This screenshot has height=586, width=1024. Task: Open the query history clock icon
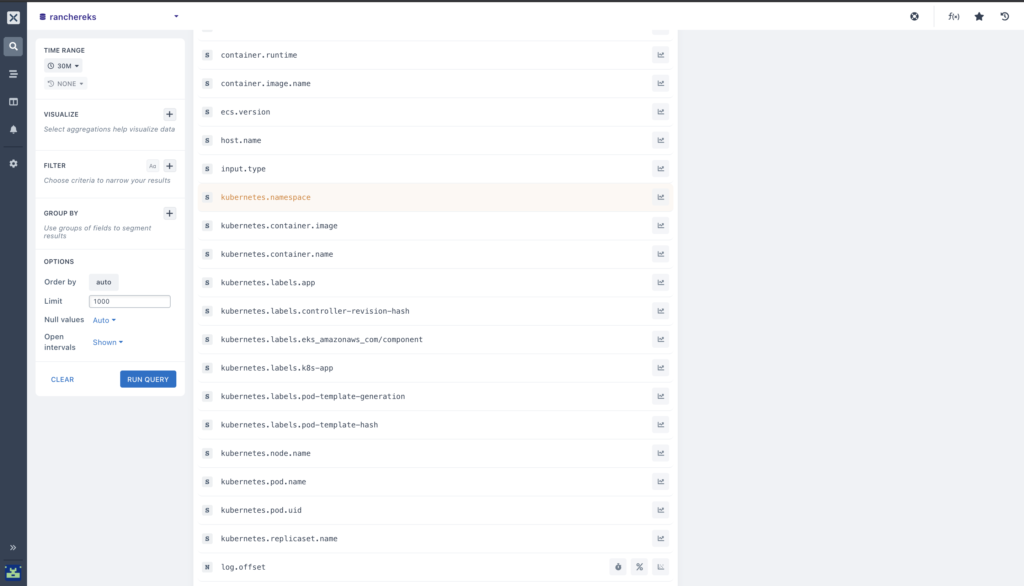(x=1004, y=16)
